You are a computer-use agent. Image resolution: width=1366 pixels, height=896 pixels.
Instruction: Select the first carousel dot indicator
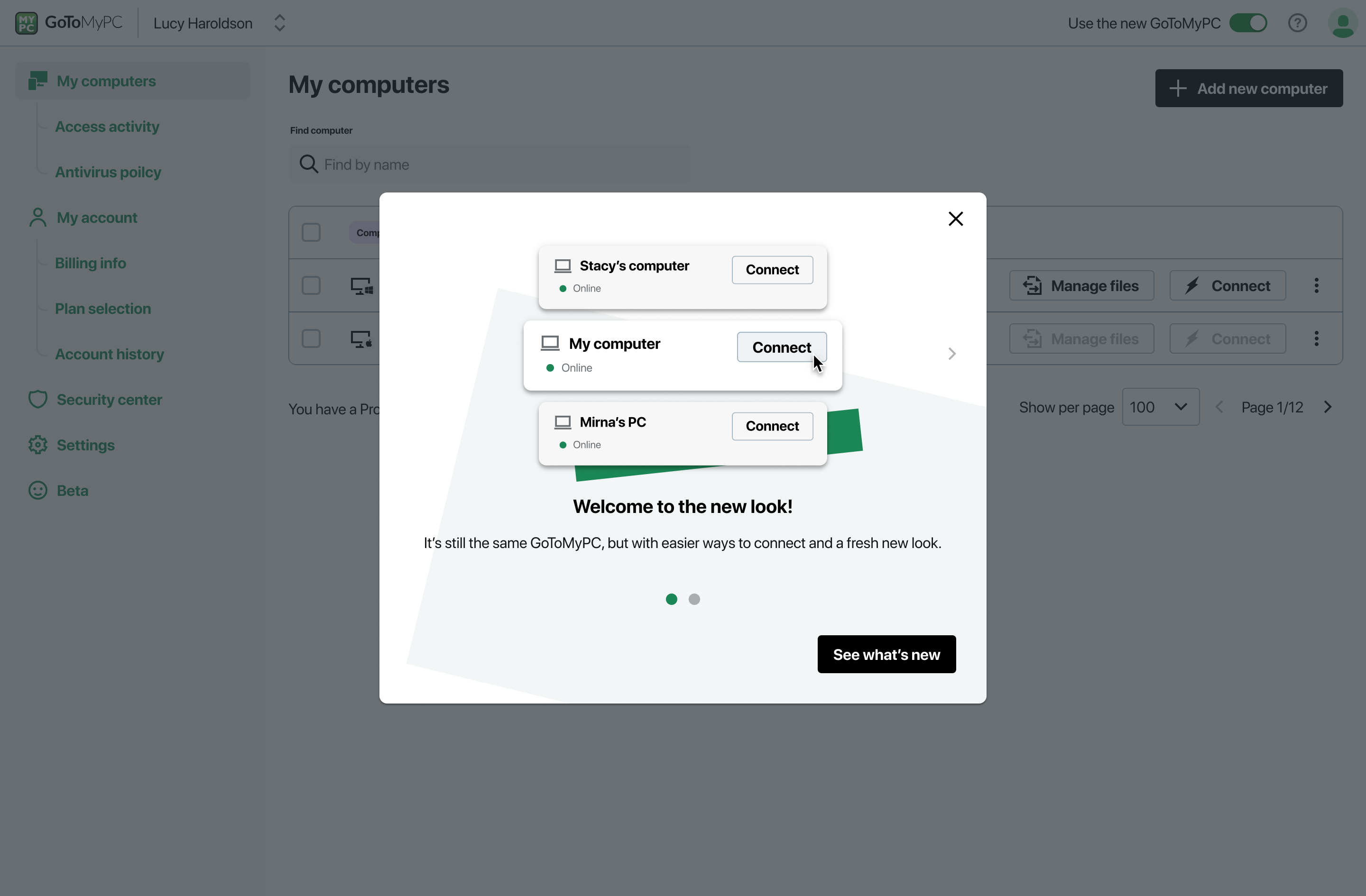pyautogui.click(x=672, y=599)
